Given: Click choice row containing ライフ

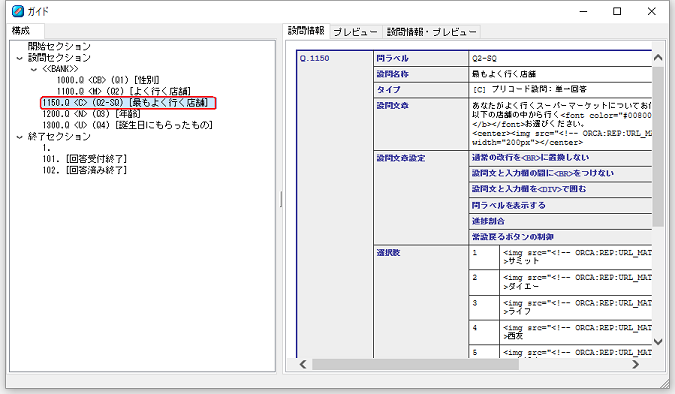Looking at the screenshot, I should (x=560, y=307).
